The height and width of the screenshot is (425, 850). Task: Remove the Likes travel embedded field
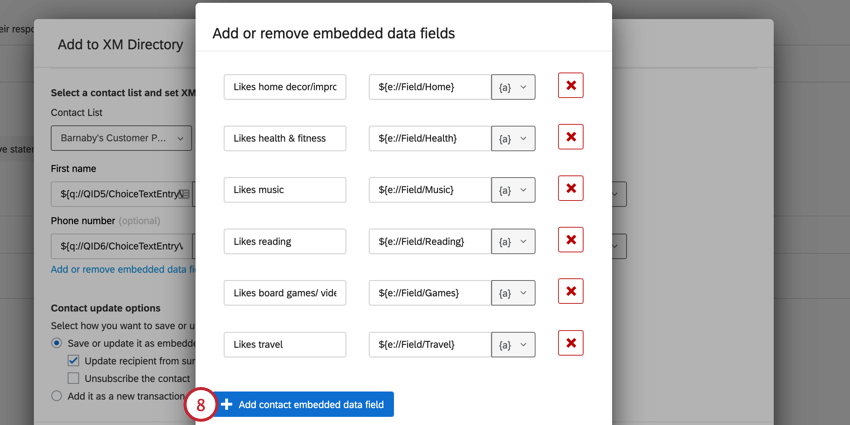(571, 344)
